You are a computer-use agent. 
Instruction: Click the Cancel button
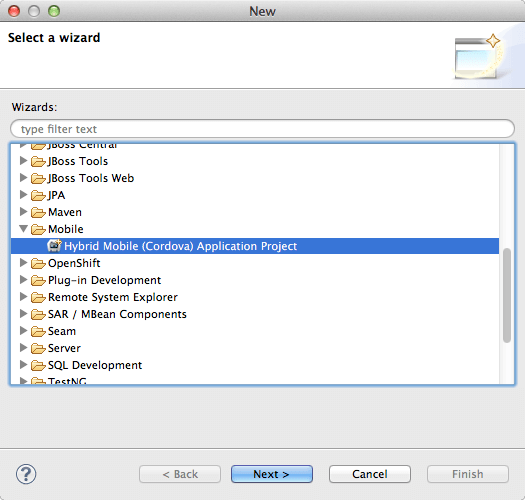click(370, 474)
